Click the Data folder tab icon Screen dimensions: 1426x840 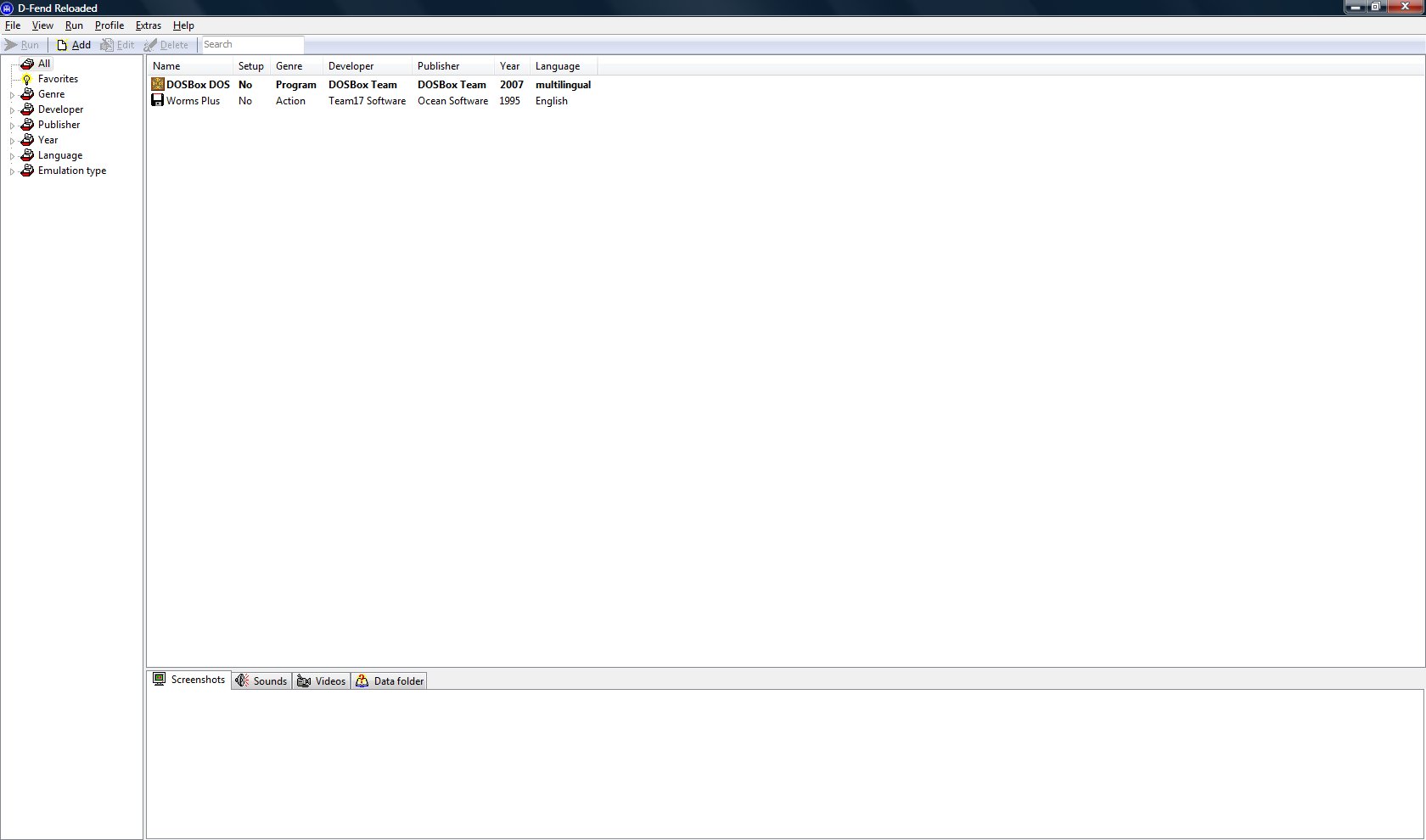[362, 681]
